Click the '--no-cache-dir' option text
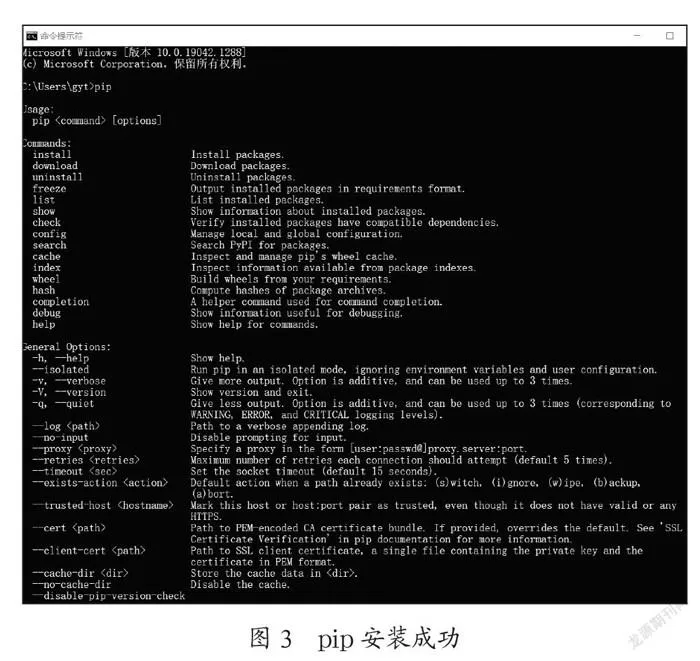Screen dimensions: 700x661 72,585
